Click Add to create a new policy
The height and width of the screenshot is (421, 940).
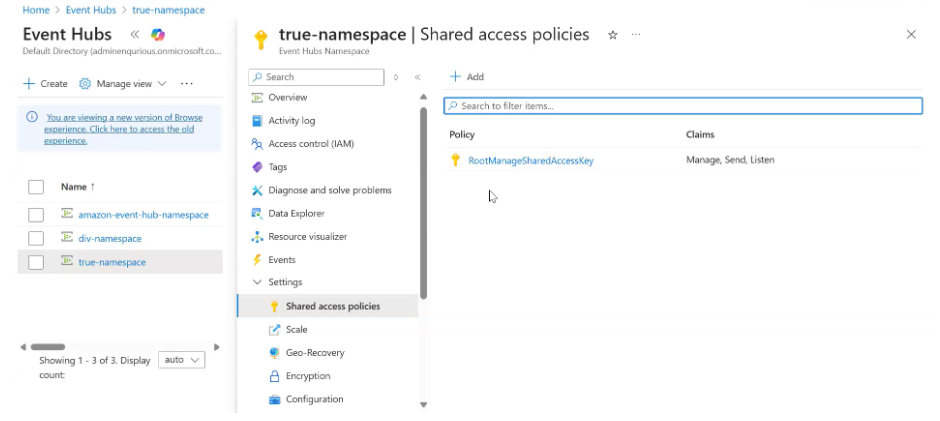[467, 77]
